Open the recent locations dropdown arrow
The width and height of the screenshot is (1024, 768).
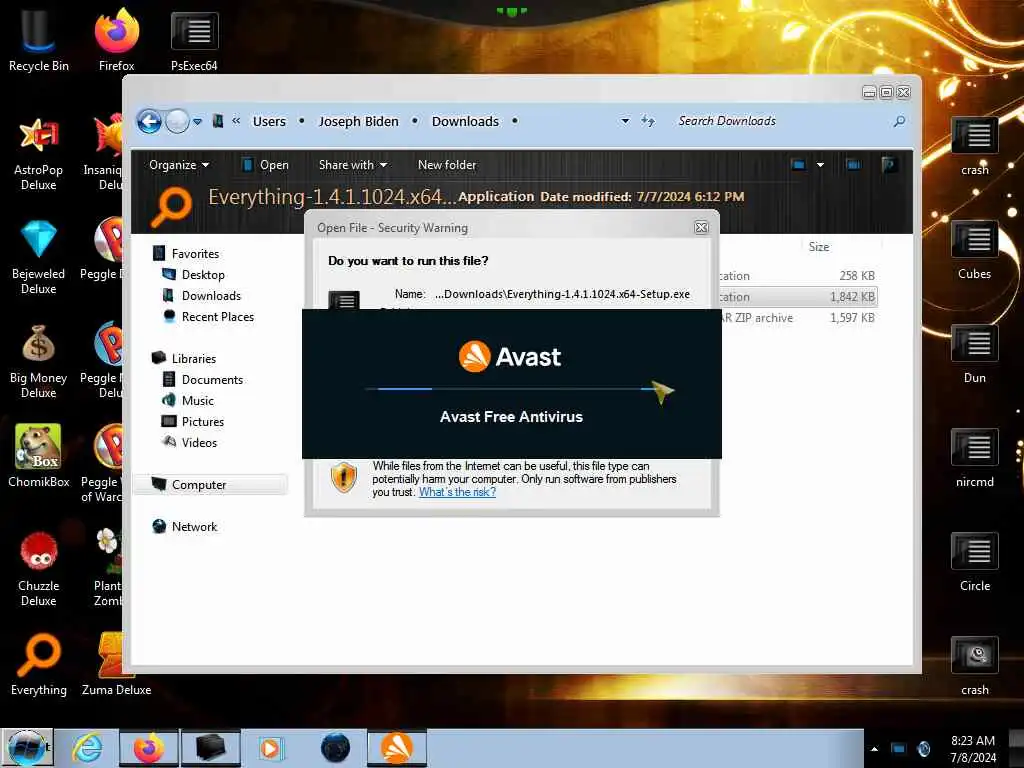197,121
